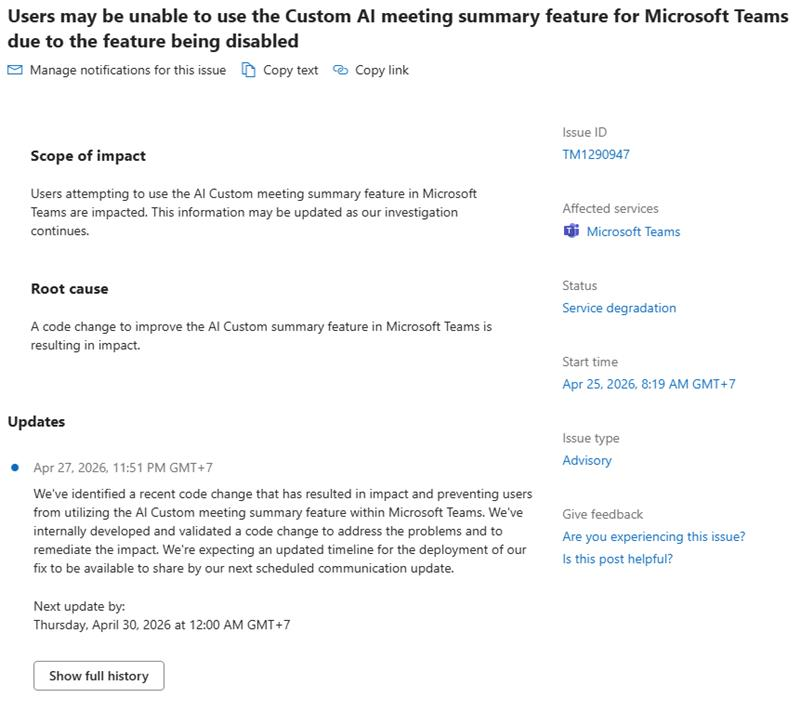800x711 pixels.
Task: Click the Service degradation status
Action: pos(619,308)
